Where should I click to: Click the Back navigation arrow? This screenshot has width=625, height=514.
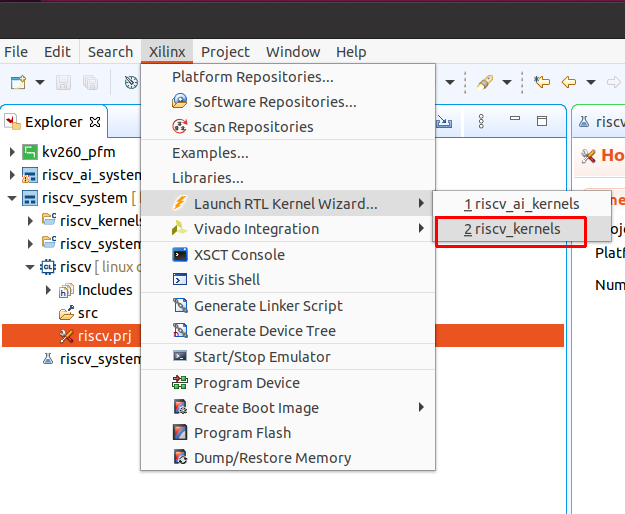click(569, 82)
